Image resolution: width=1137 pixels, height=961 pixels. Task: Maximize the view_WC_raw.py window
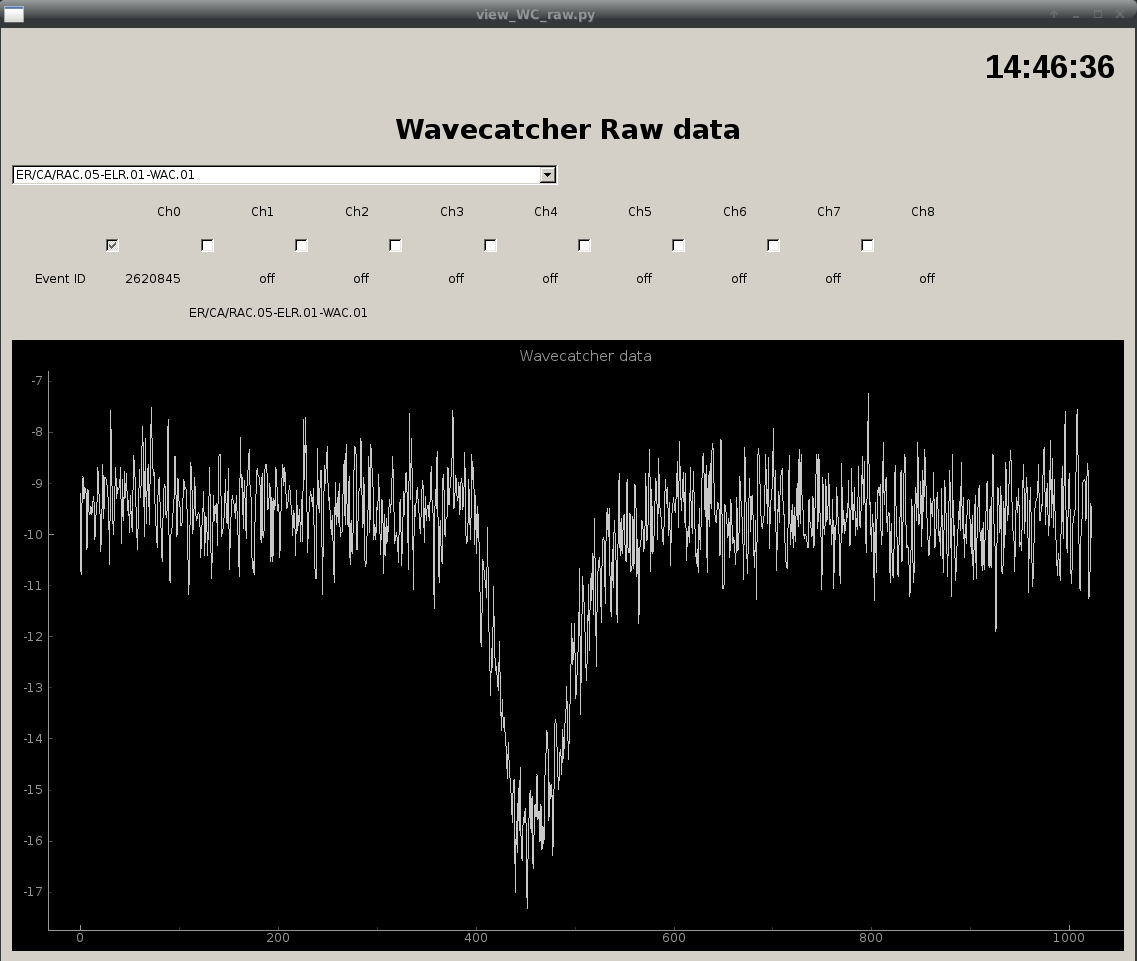1098,14
